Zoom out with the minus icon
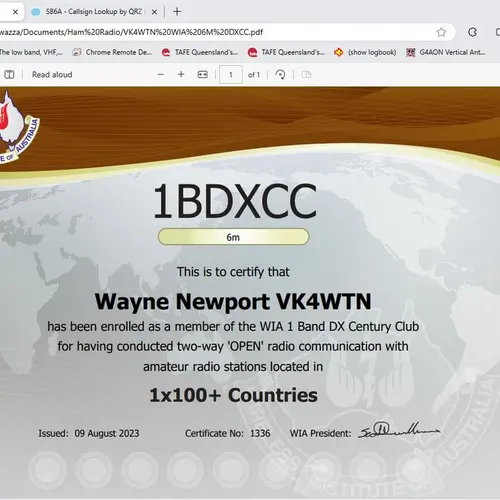The height and width of the screenshot is (500, 500). point(161,75)
